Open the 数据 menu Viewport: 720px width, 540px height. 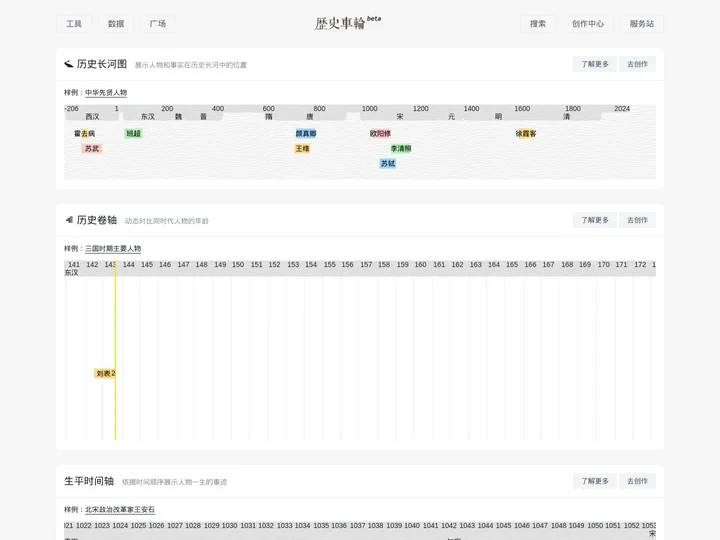coord(116,24)
